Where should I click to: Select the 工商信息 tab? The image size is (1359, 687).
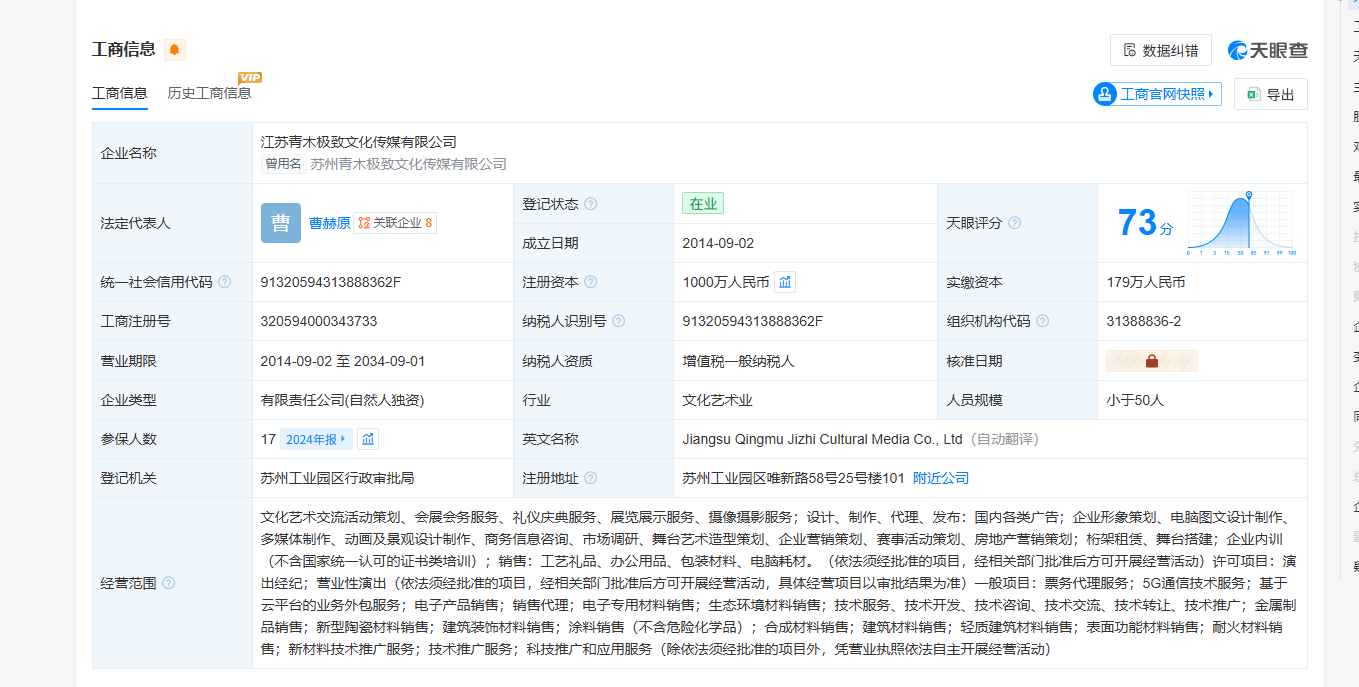pyautogui.click(x=120, y=93)
